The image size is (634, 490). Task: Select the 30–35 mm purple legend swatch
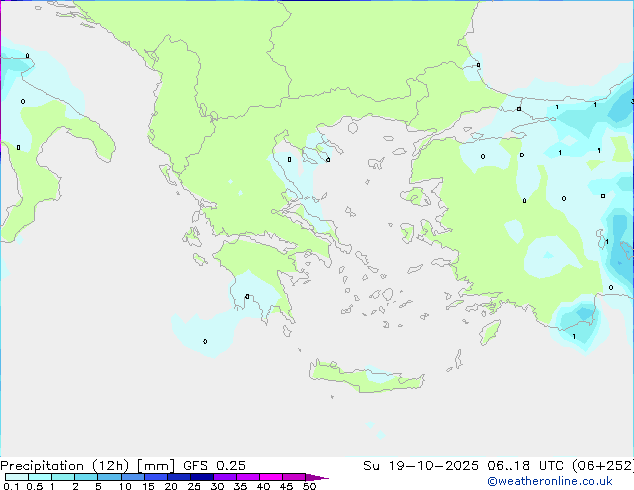(x=225, y=477)
